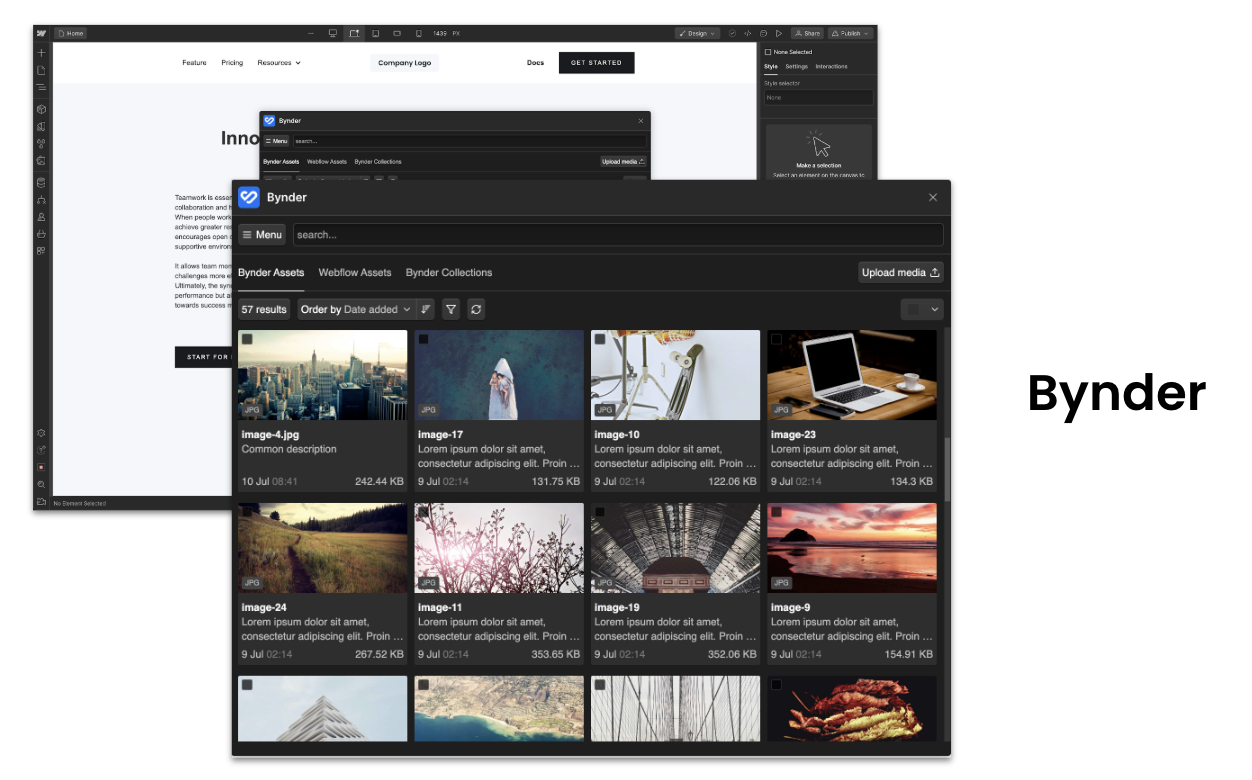Click the comments bubble icon in Webflow top bar
Viewport: 1252px width, 780px height.
click(763, 33)
